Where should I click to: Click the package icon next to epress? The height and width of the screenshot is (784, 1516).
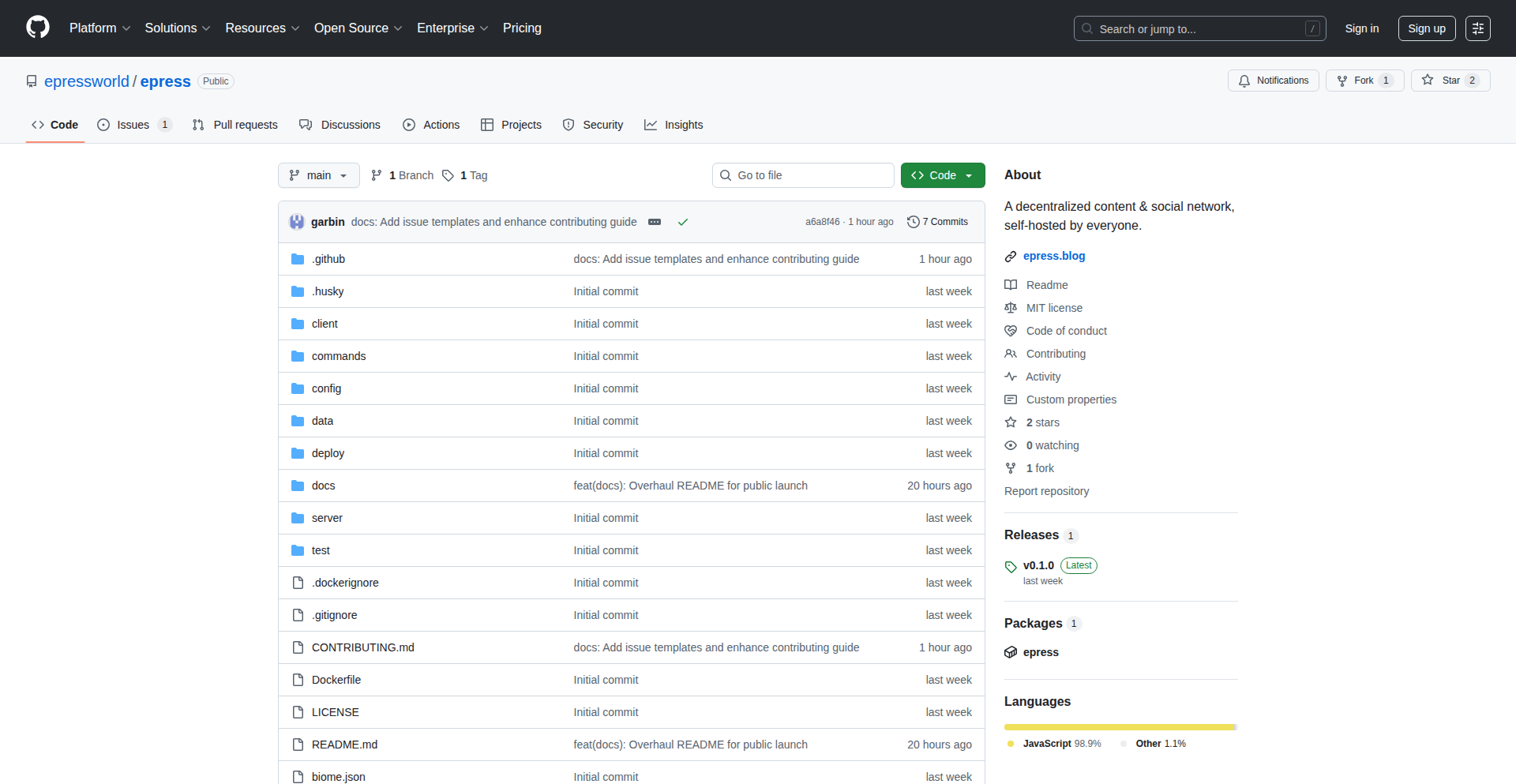click(1011, 652)
